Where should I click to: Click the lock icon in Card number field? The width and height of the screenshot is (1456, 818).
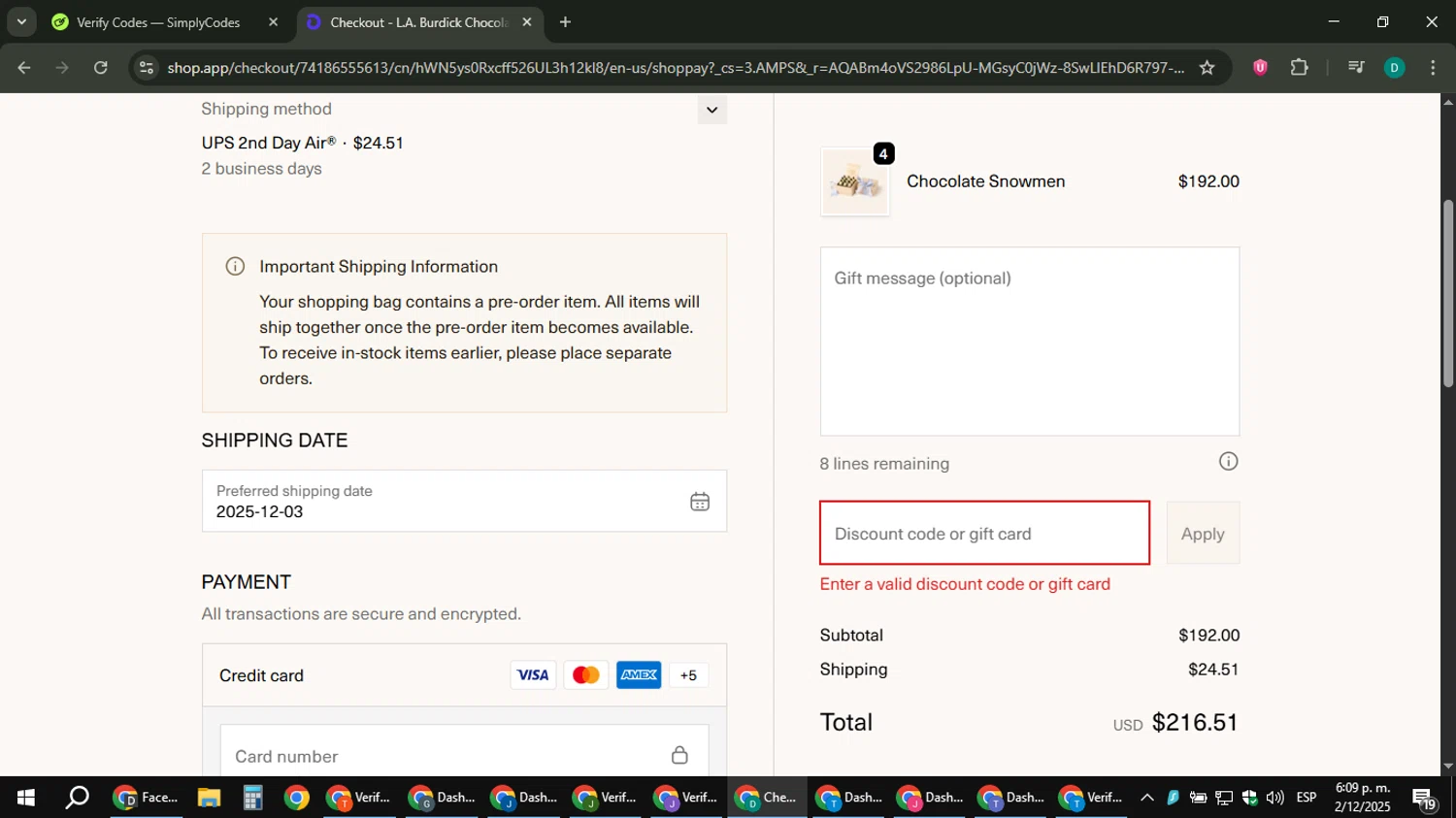pyautogui.click(x=679, y=755)
